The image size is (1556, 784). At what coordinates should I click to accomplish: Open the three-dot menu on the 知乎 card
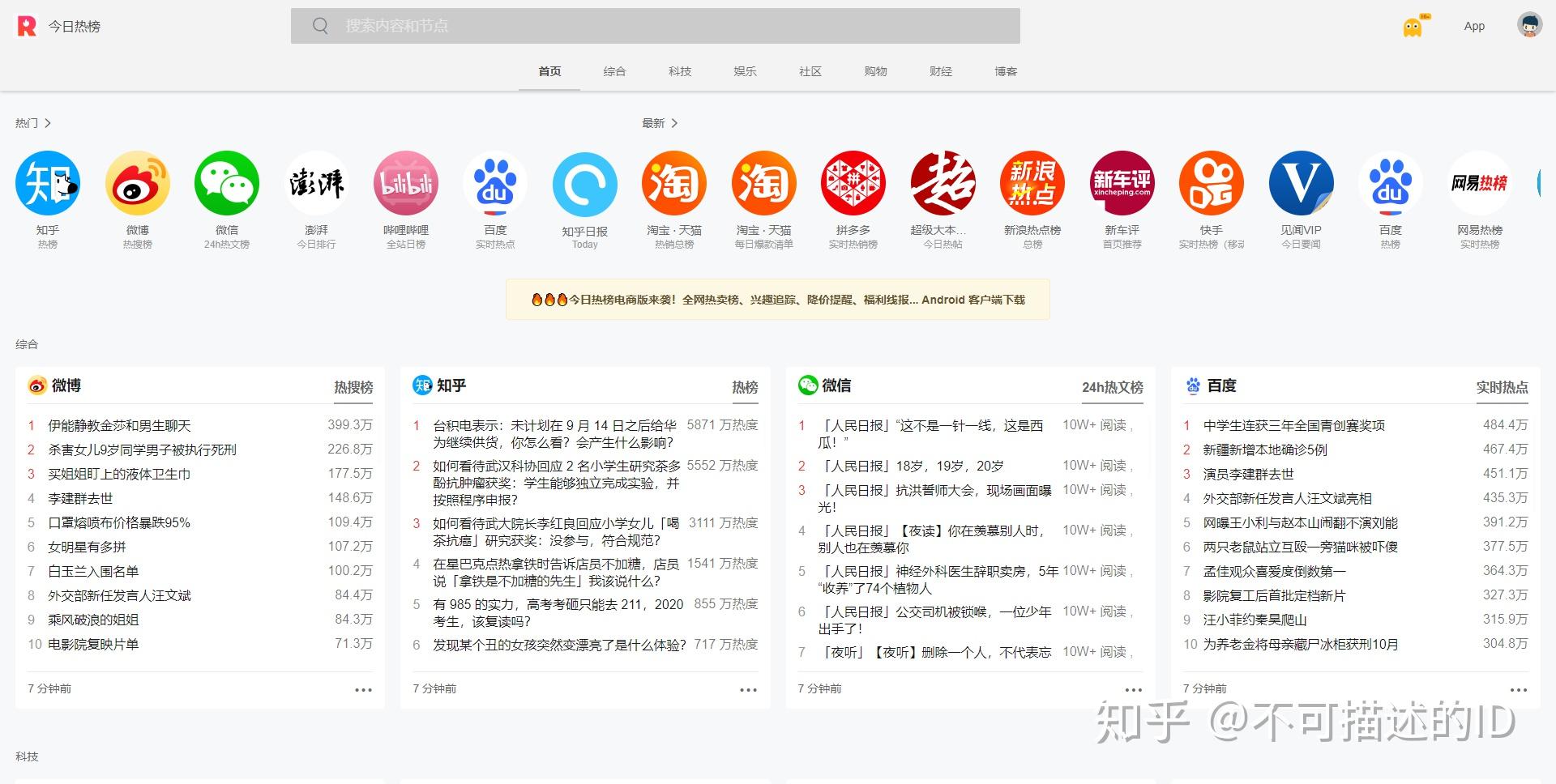748,690
